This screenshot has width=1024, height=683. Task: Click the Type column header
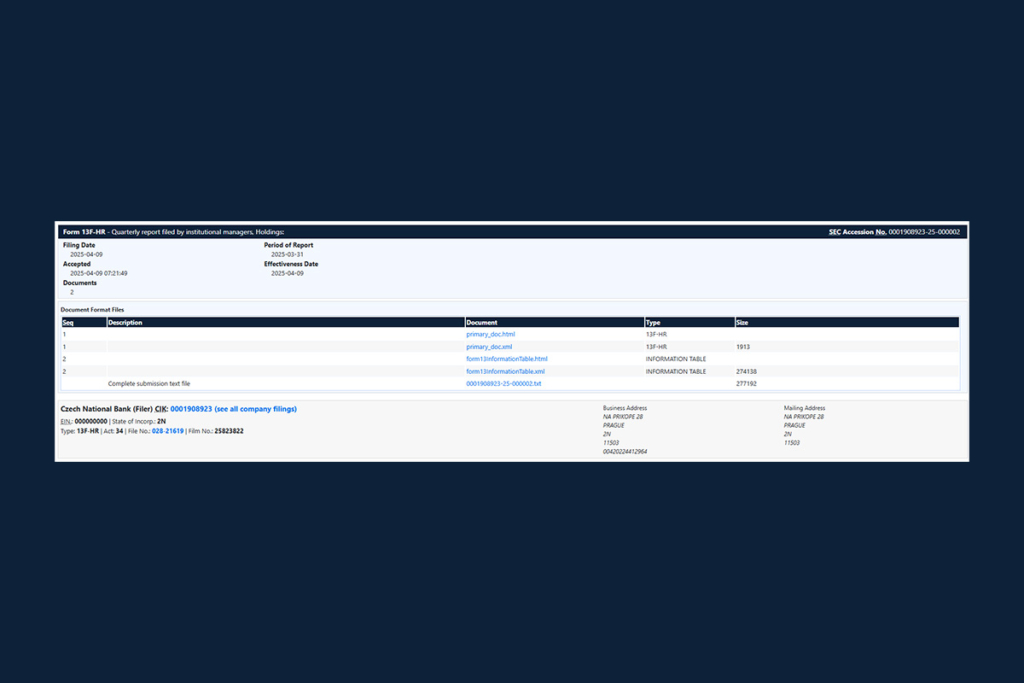[653, 323]
